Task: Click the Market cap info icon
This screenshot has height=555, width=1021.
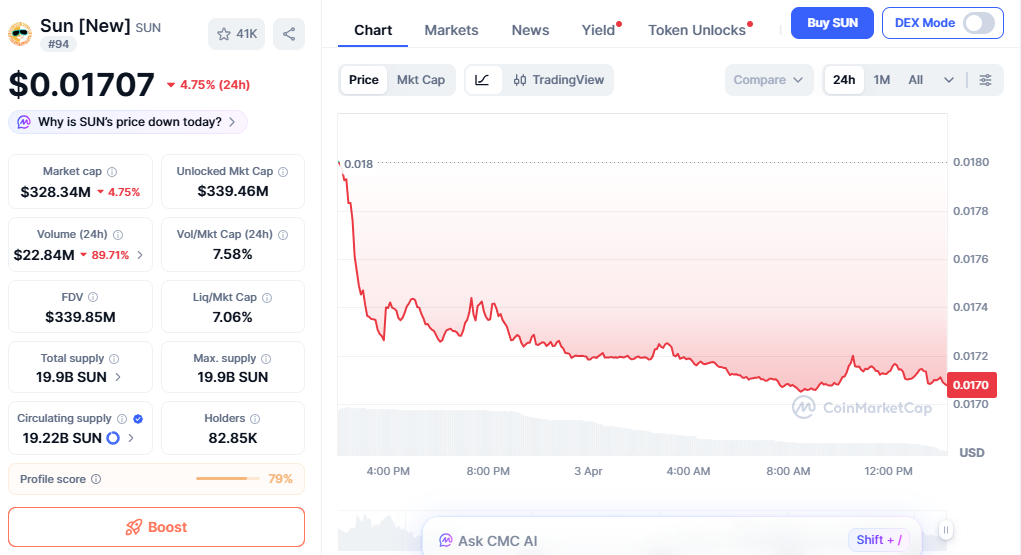Action: [112, 172]
